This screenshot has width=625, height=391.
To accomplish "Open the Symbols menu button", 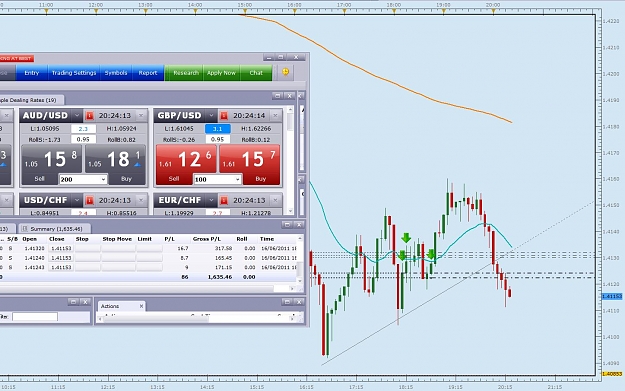I will 116,73.
